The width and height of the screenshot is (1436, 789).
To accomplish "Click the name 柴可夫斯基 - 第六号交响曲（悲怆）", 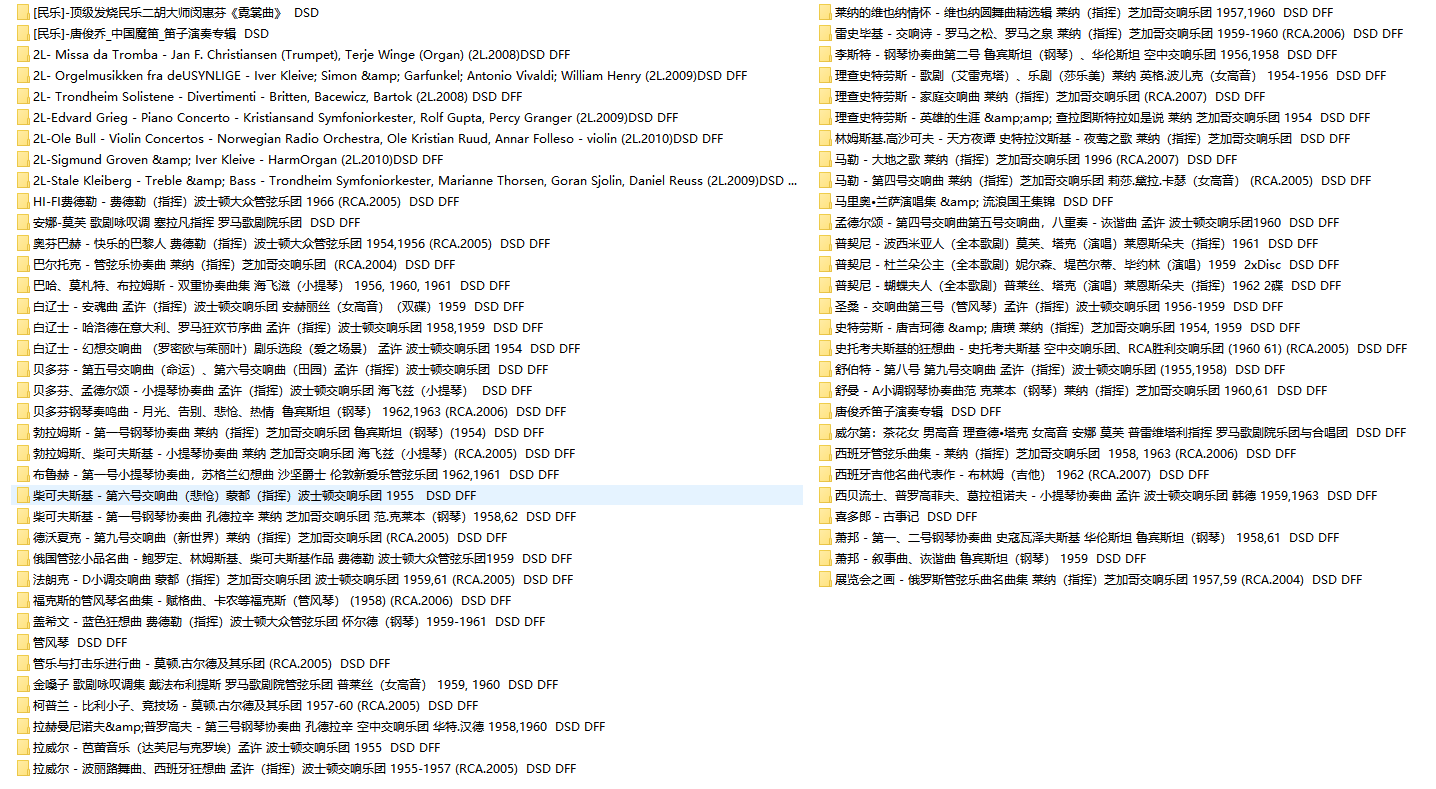I will (x=254, y=495).
